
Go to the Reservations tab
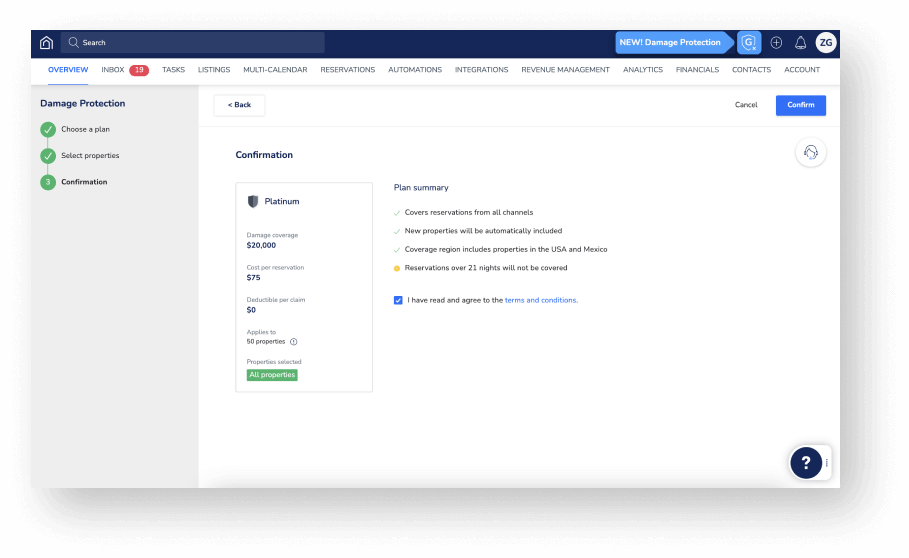point(348,70)
